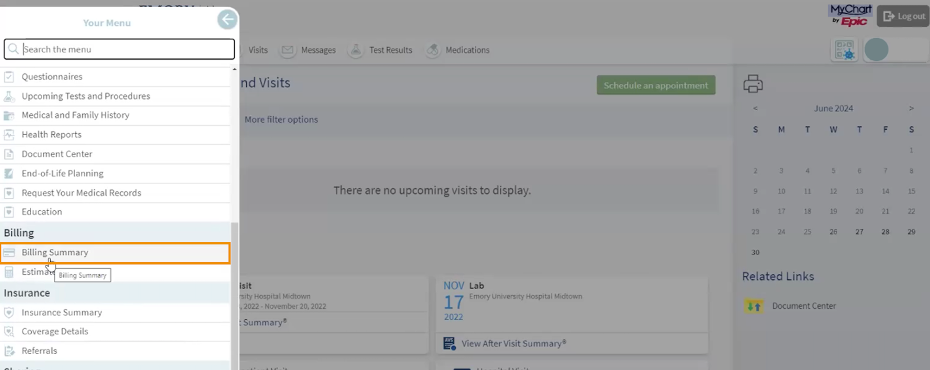This screenshot has height=370, width=930.
Task: Click the flask icon for Test Results
Action: click(x=356, y=50)
